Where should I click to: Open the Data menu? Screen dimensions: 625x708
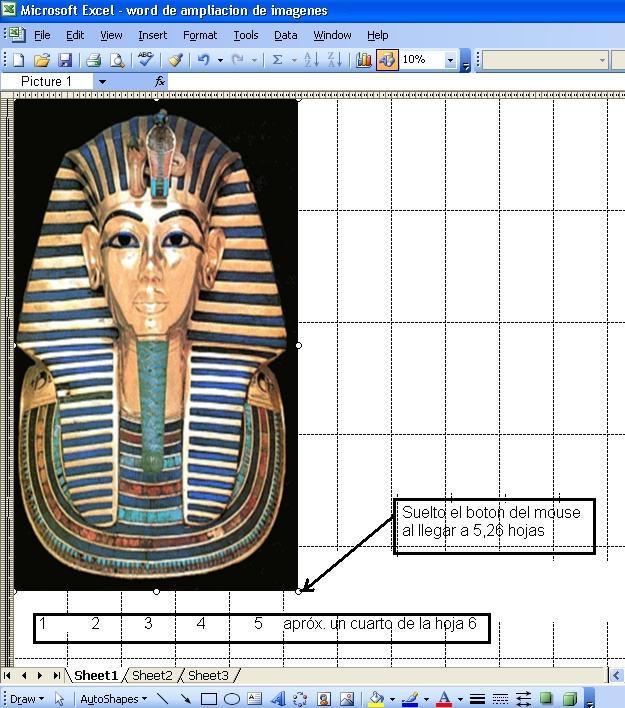(285, 35)
